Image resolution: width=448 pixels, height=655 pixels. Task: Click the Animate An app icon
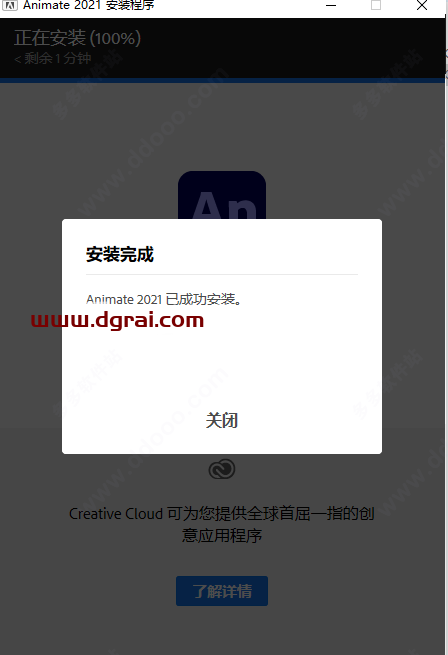point(222,195)
